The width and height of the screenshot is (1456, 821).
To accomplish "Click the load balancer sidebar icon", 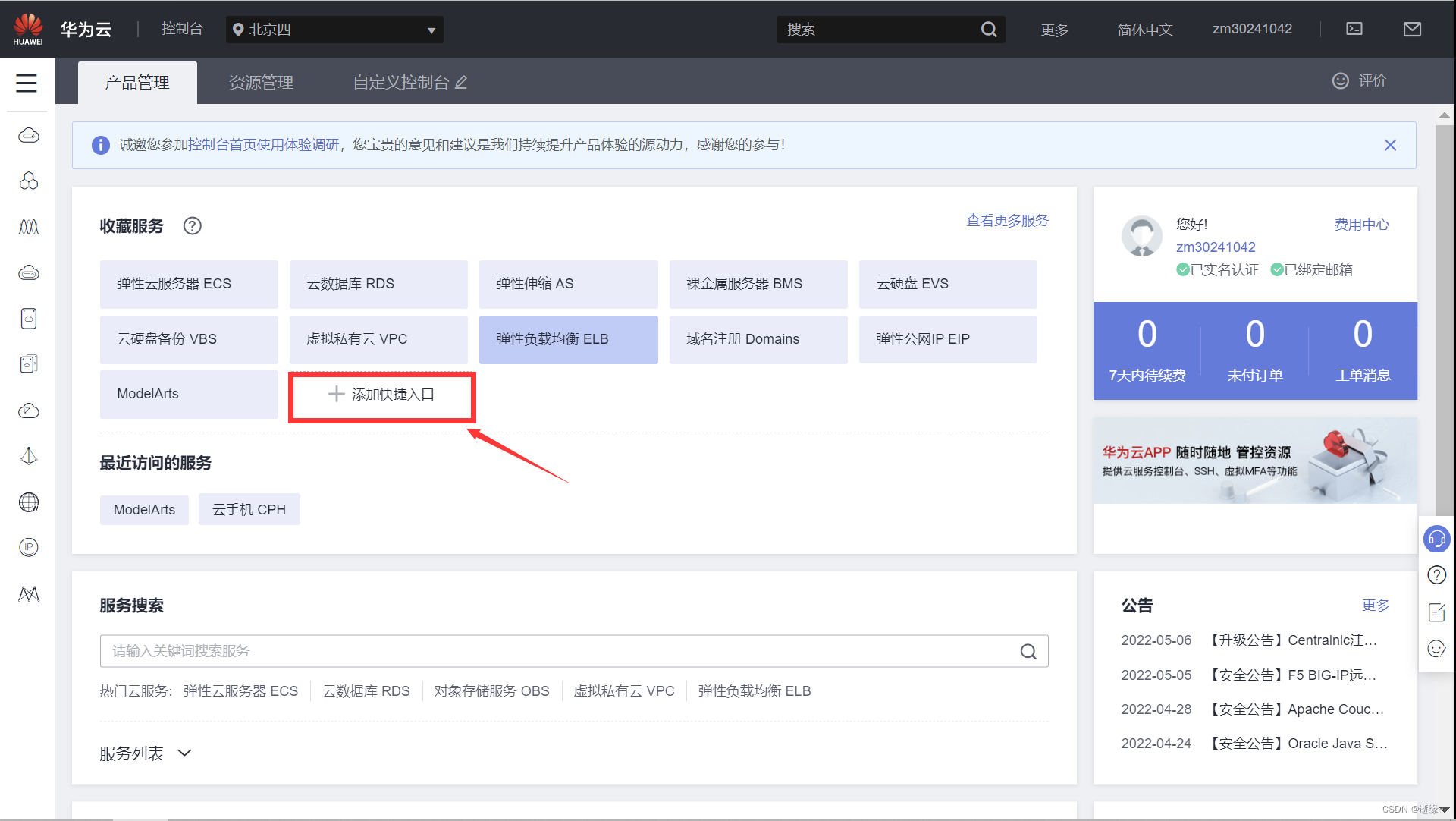I will (29, 456).
